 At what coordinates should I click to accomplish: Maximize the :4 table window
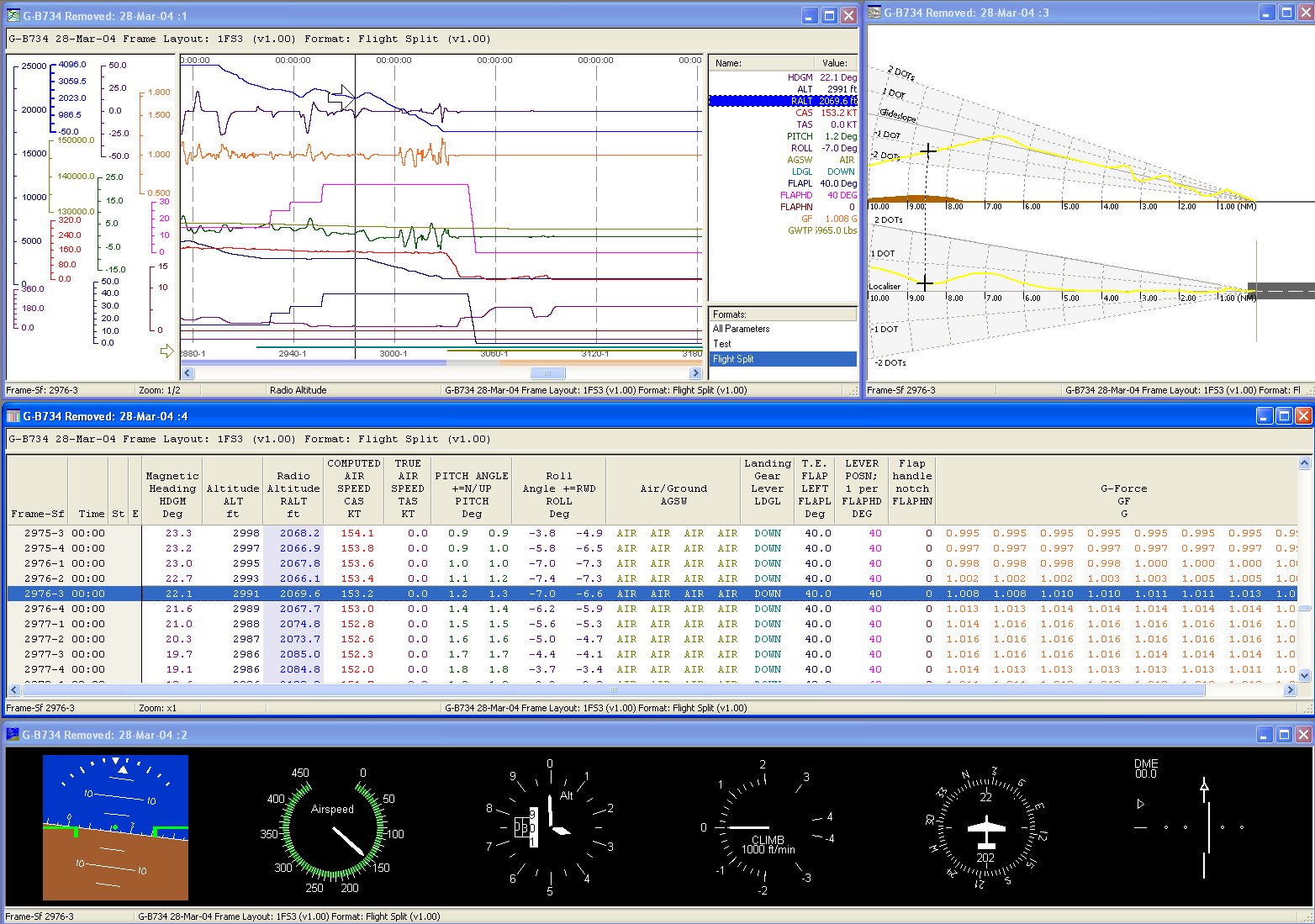pos(1284,415)
